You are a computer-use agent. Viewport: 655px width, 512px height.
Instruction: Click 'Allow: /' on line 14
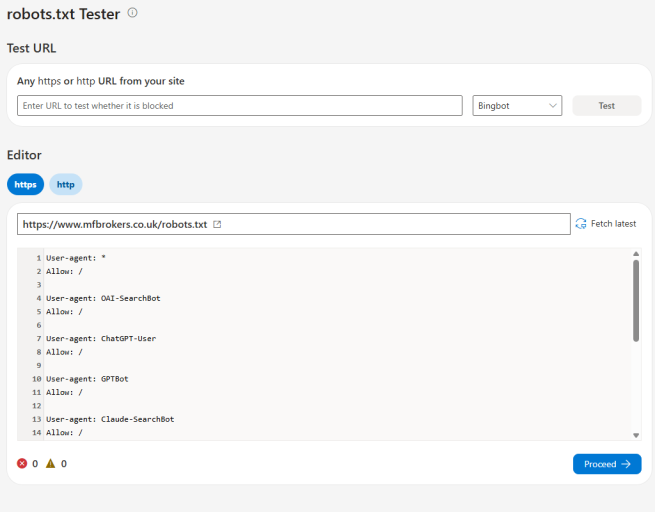64,433
